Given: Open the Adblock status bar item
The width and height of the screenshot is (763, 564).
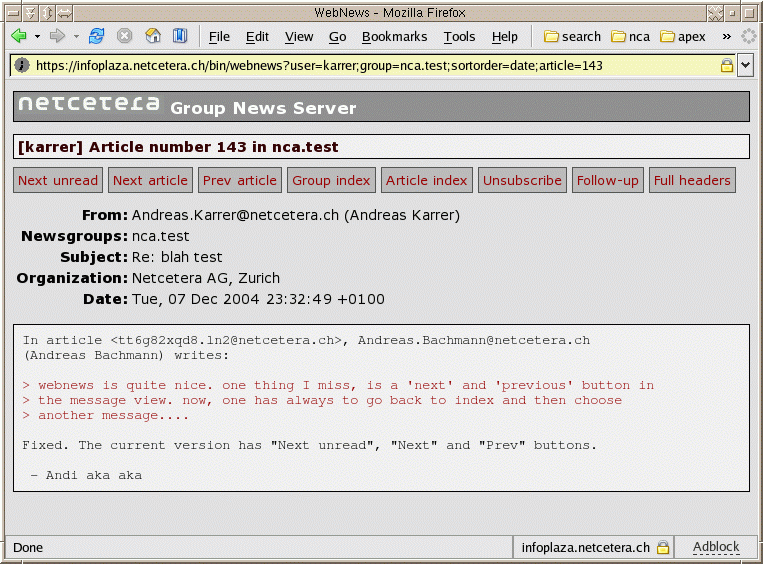Looking at the screenshot, I should [x=716, y=547].
